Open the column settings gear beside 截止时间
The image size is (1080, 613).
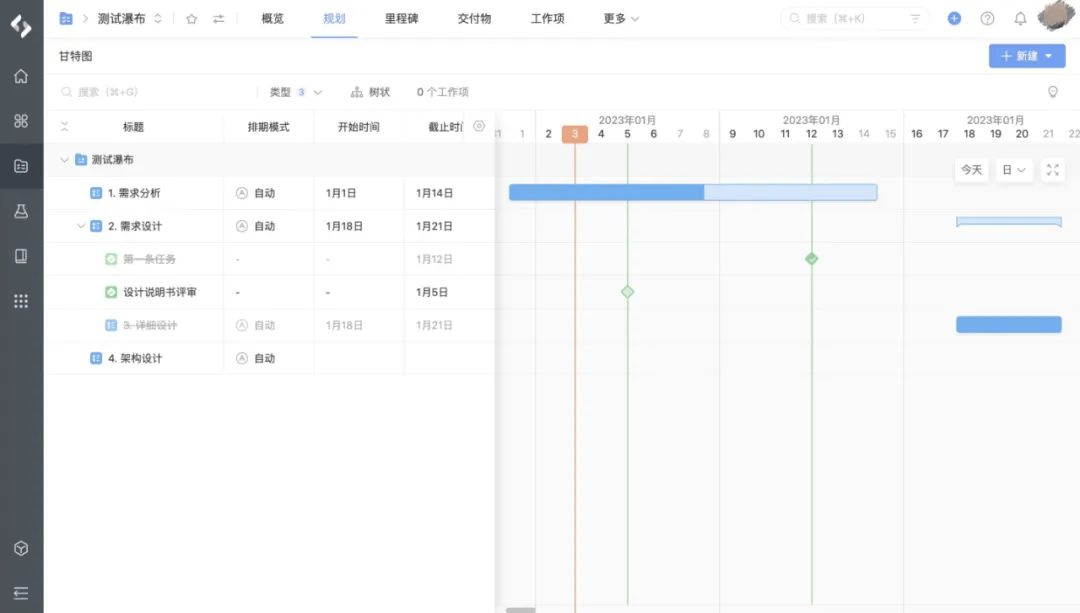coord(478,127)
